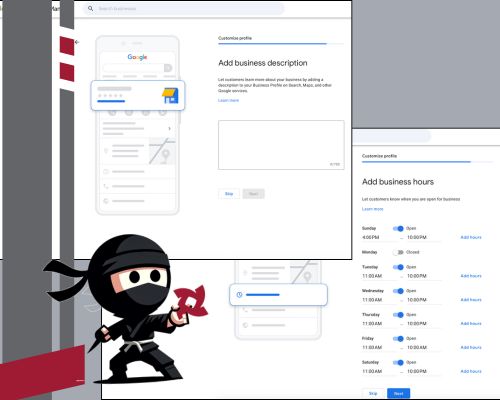Viewport: 500px width, 400px height.
Task: Click the search magnifier icon at top
Action: (90, 8)
